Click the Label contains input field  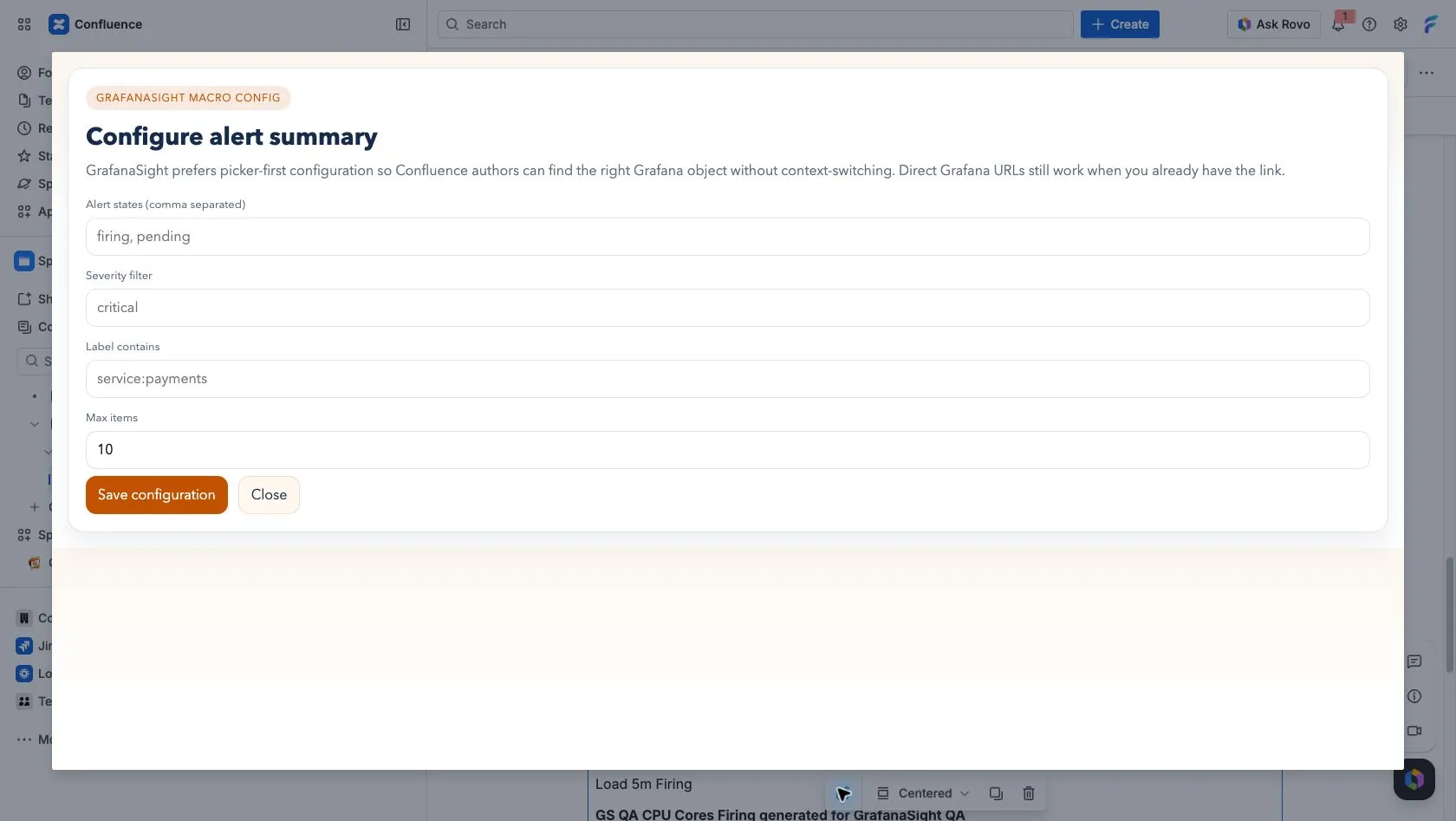[728, 379]
